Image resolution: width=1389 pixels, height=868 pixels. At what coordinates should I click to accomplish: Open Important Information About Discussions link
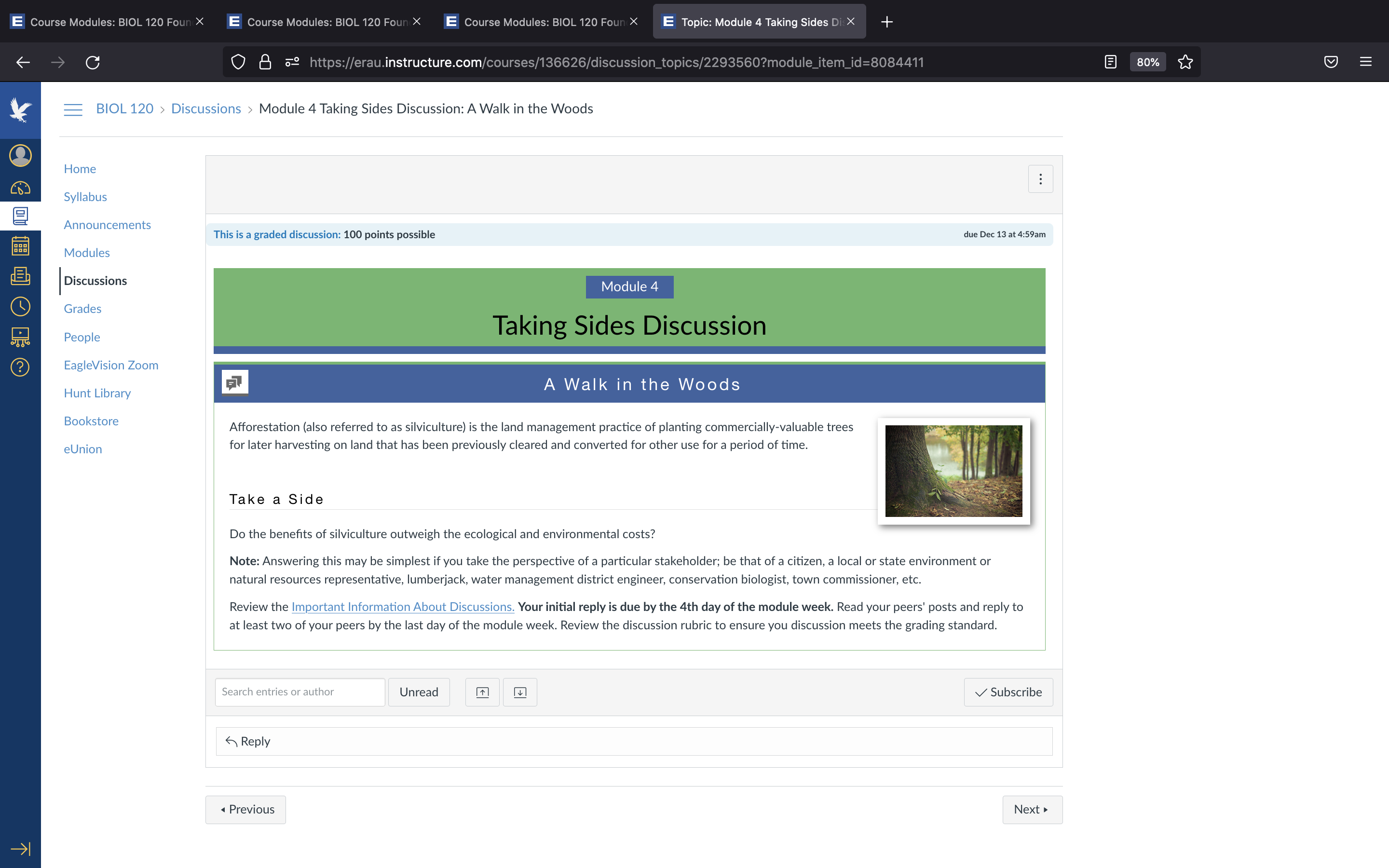coord(403,607)
